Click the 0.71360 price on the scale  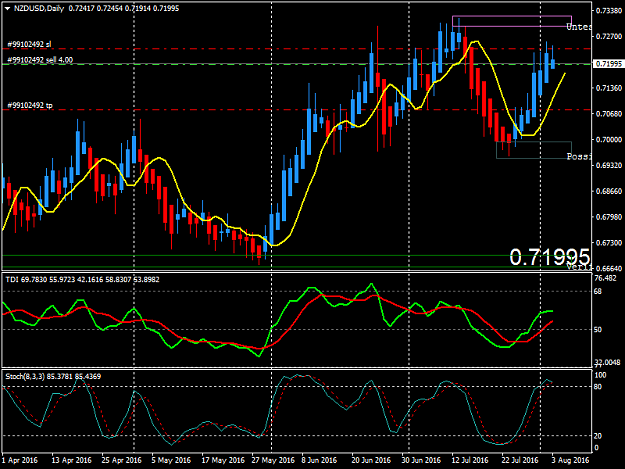coord(609,88)
